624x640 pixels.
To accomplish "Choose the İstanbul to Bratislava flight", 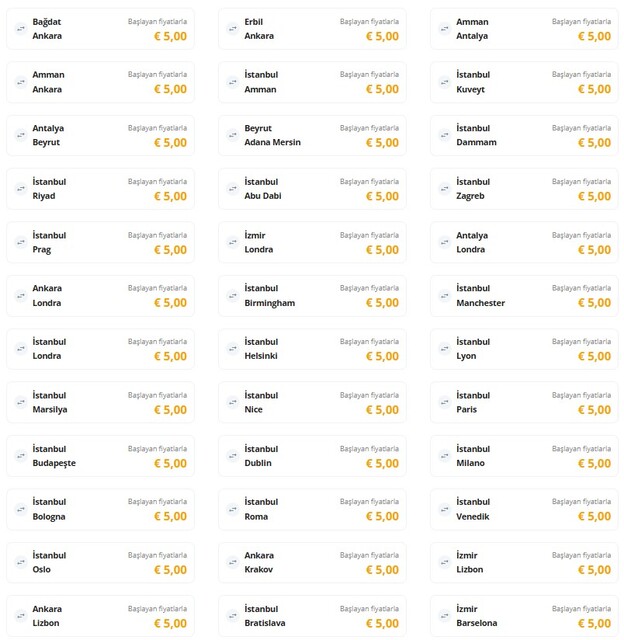I will [312, 616].
